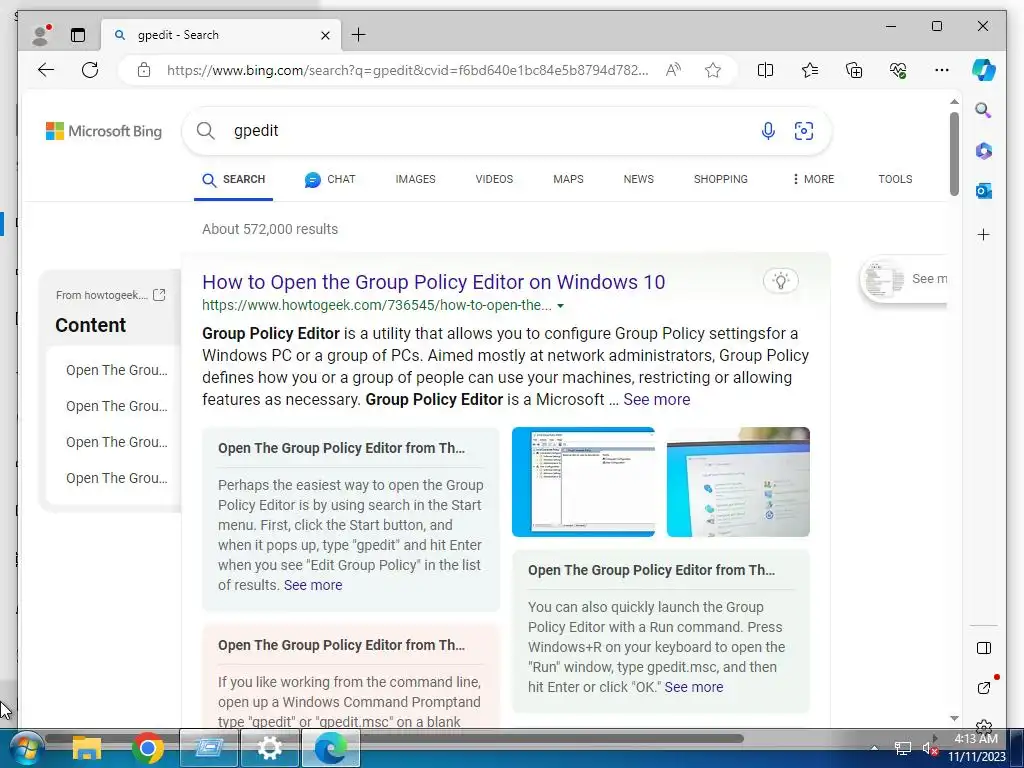Open the Windows Start button
Image resolution: width=1024 pixels, height=768 pixels.
point(25,748)
